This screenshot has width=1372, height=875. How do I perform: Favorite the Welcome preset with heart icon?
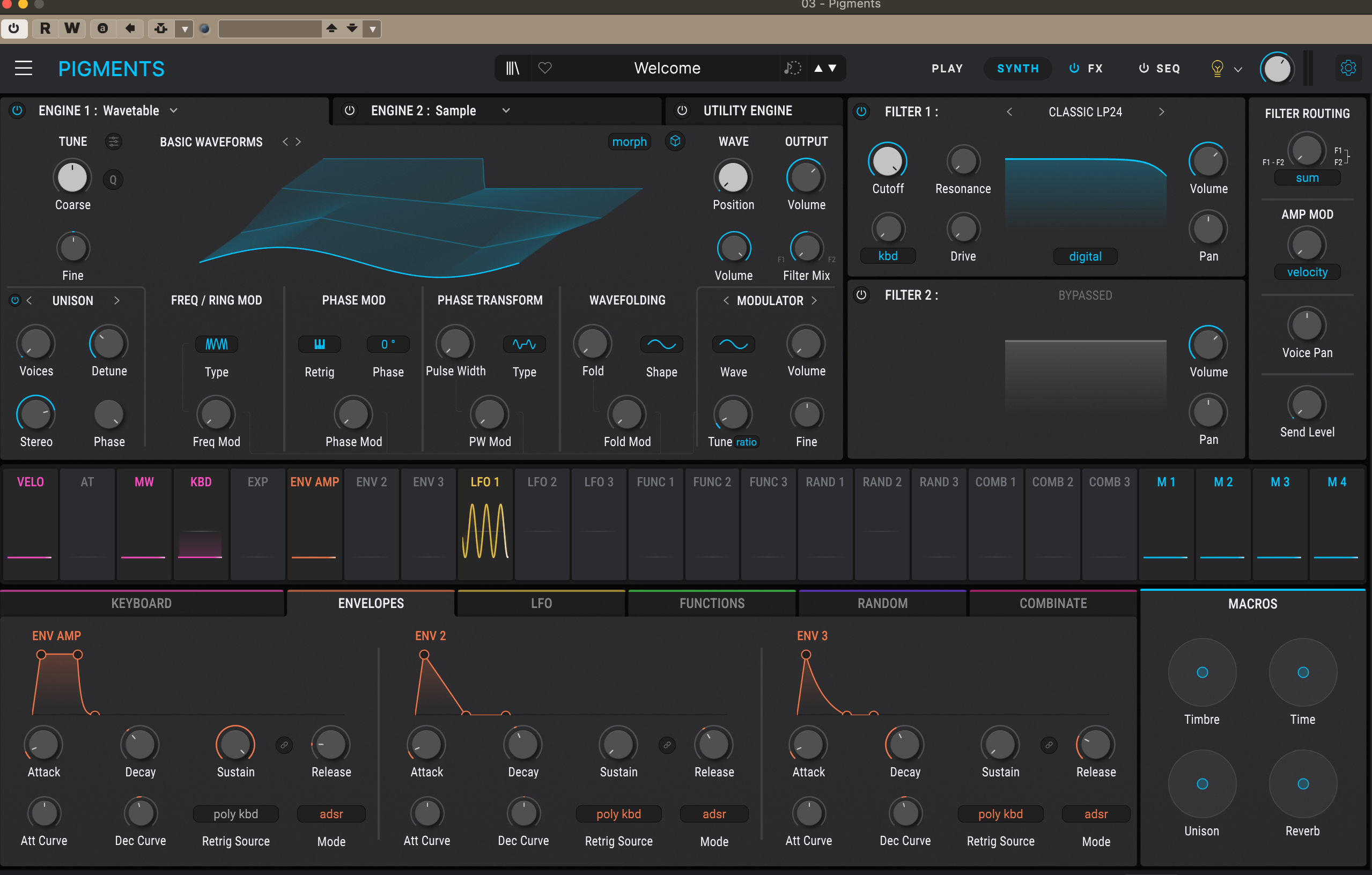pyautogui.click(x=545, y=69)
